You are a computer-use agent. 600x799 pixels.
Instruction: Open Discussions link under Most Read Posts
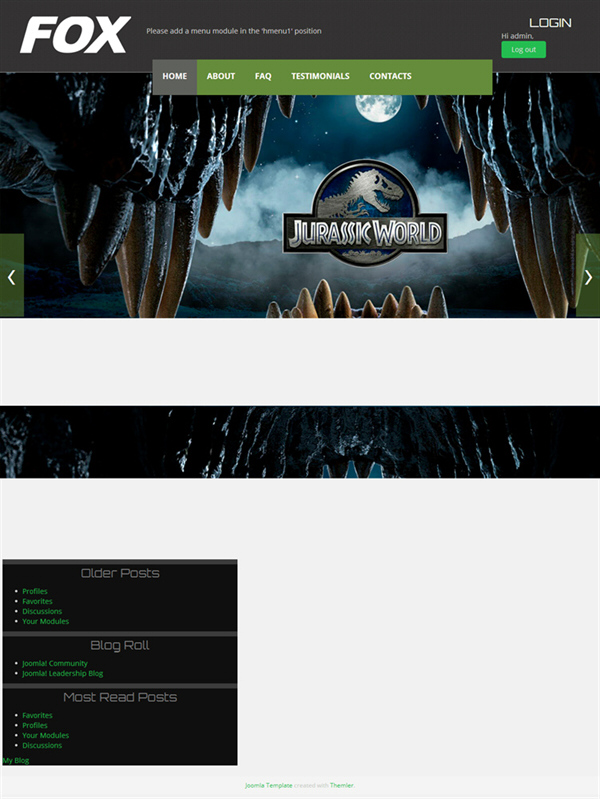pos(42,745)
